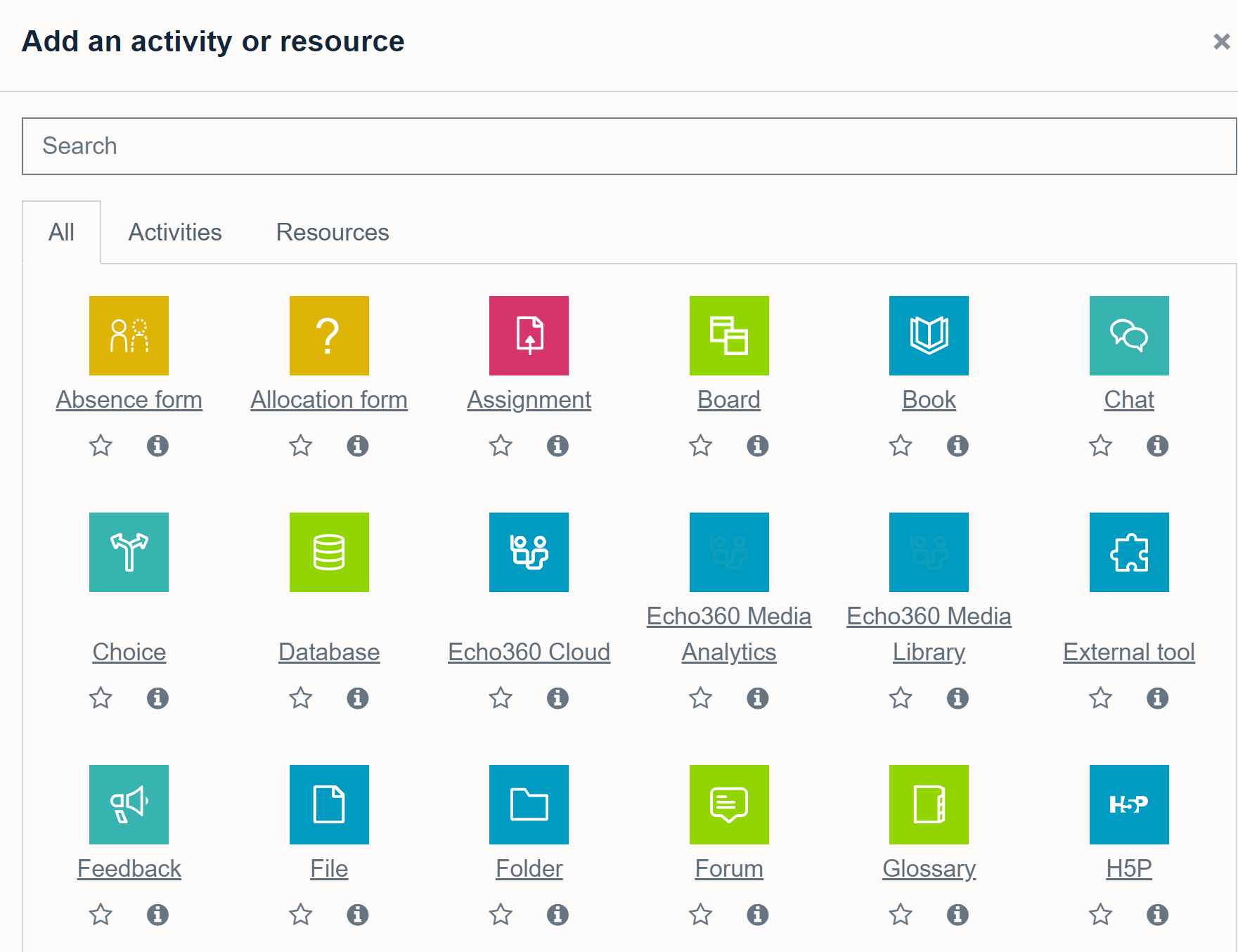Click the Assignment text link
This screenshot has width=1238, height=952.
click(529, 399)
